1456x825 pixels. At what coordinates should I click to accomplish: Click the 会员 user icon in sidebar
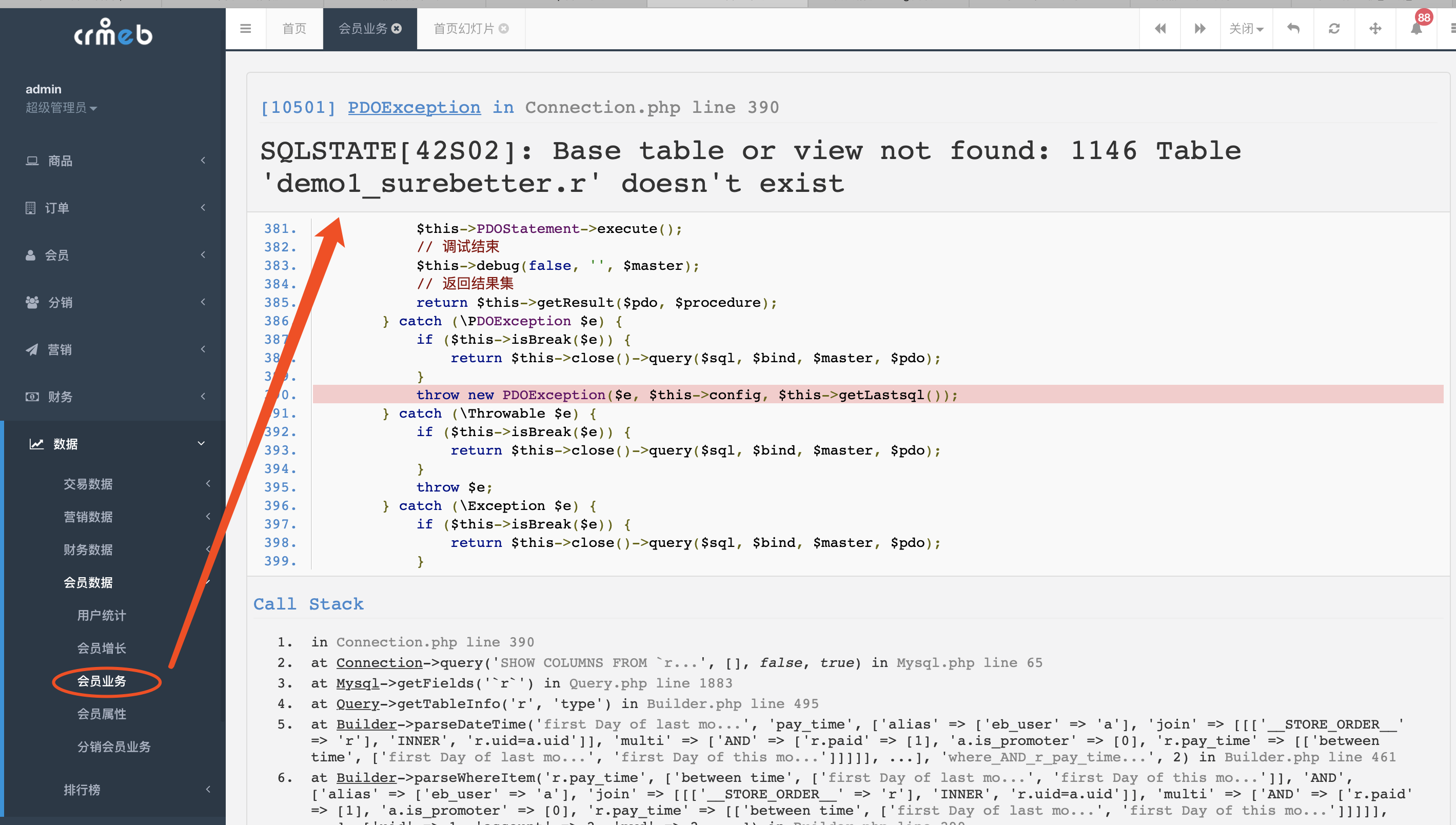click(x=31, y=255)
